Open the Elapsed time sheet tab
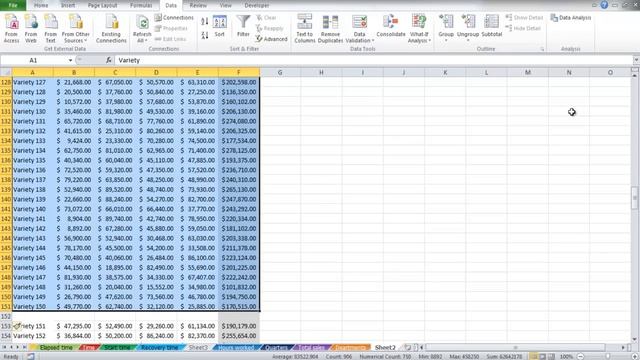This screenshot has width=640, height=360. tap(56, 347)
